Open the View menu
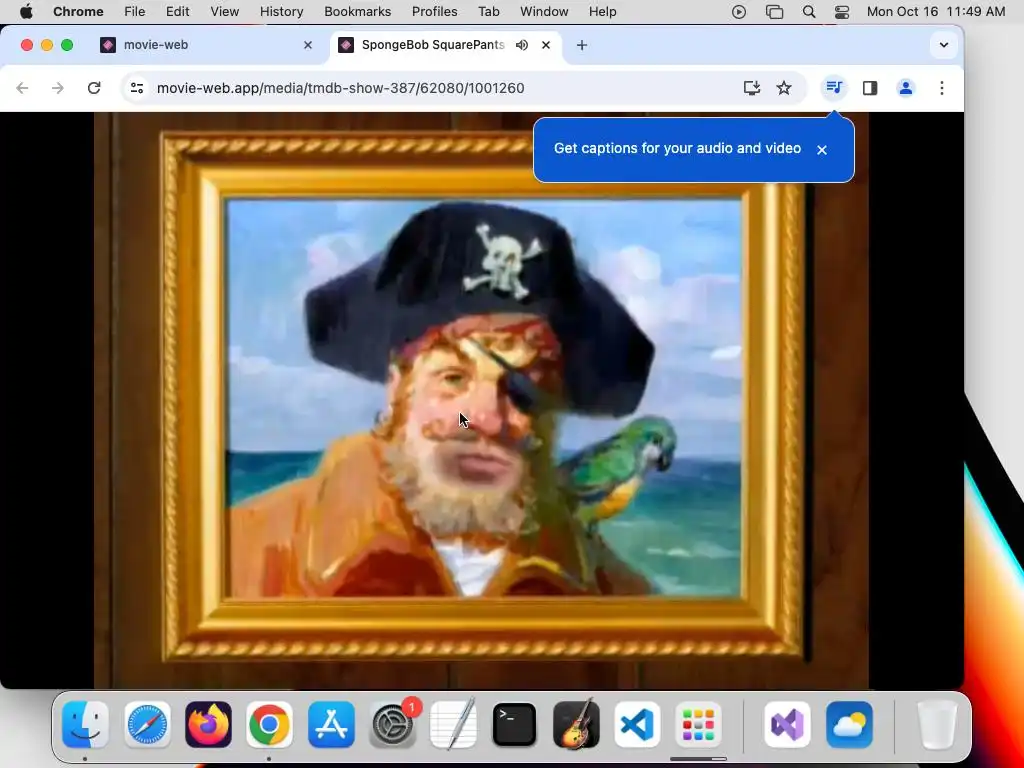1024x768 pixels. click(224, 12)
